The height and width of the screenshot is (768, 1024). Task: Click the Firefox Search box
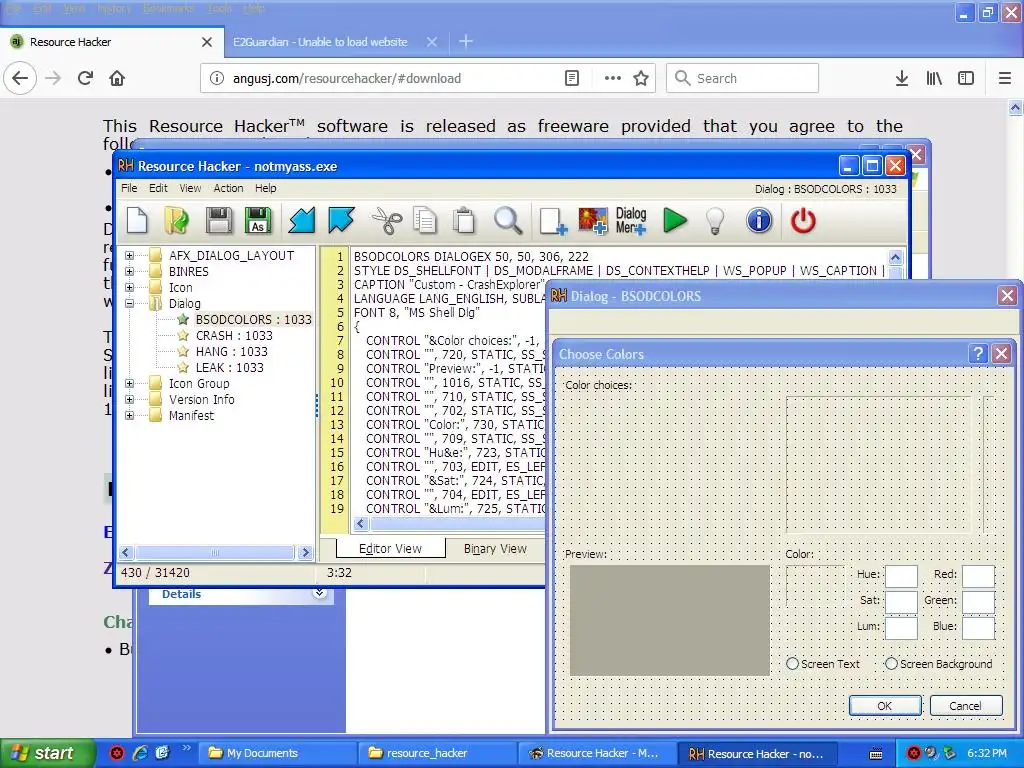(742, 78)
